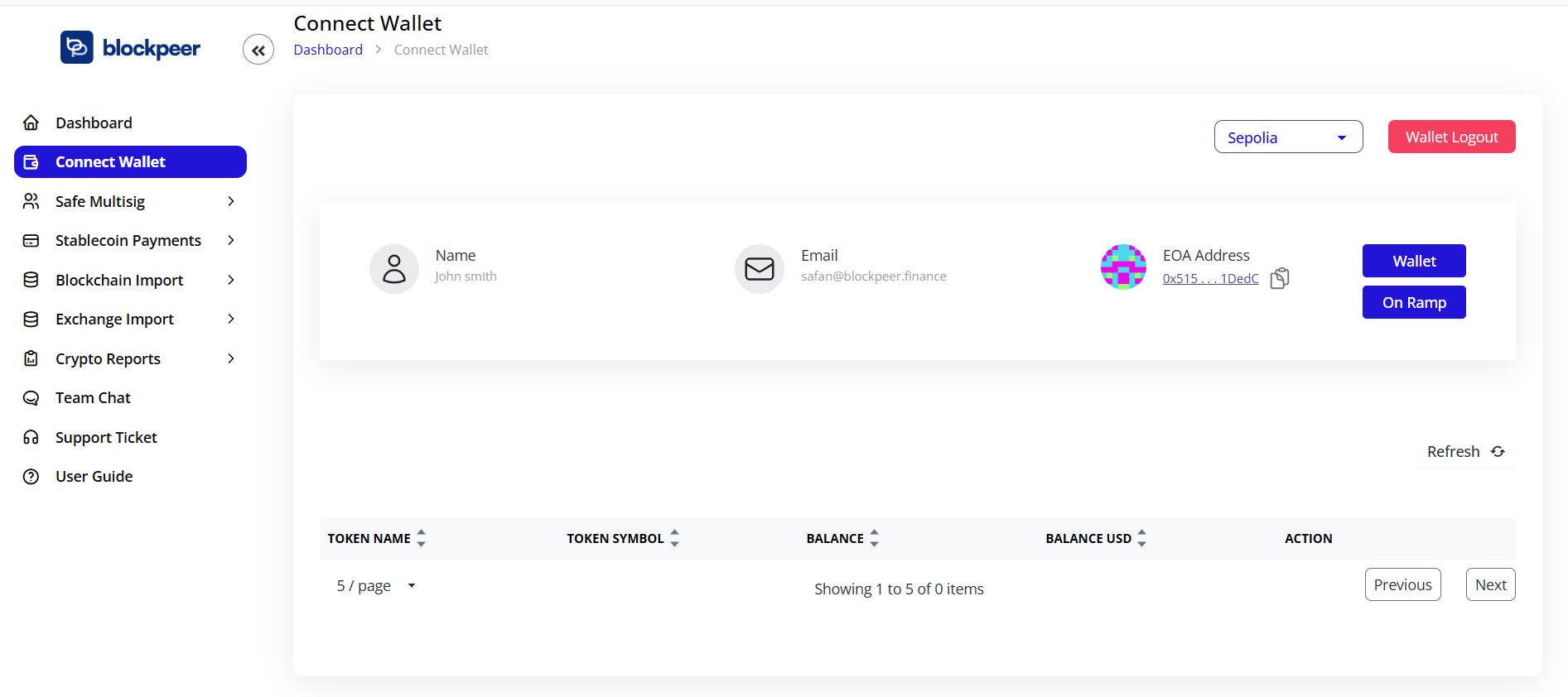Open the User Guide menu item
This screenshot has width=1568, height=697.
94,477
